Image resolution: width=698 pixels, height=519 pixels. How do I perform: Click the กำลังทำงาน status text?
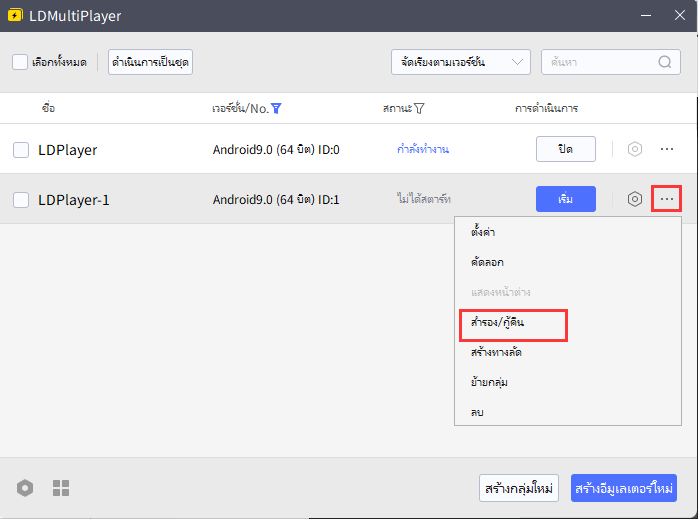423,149
